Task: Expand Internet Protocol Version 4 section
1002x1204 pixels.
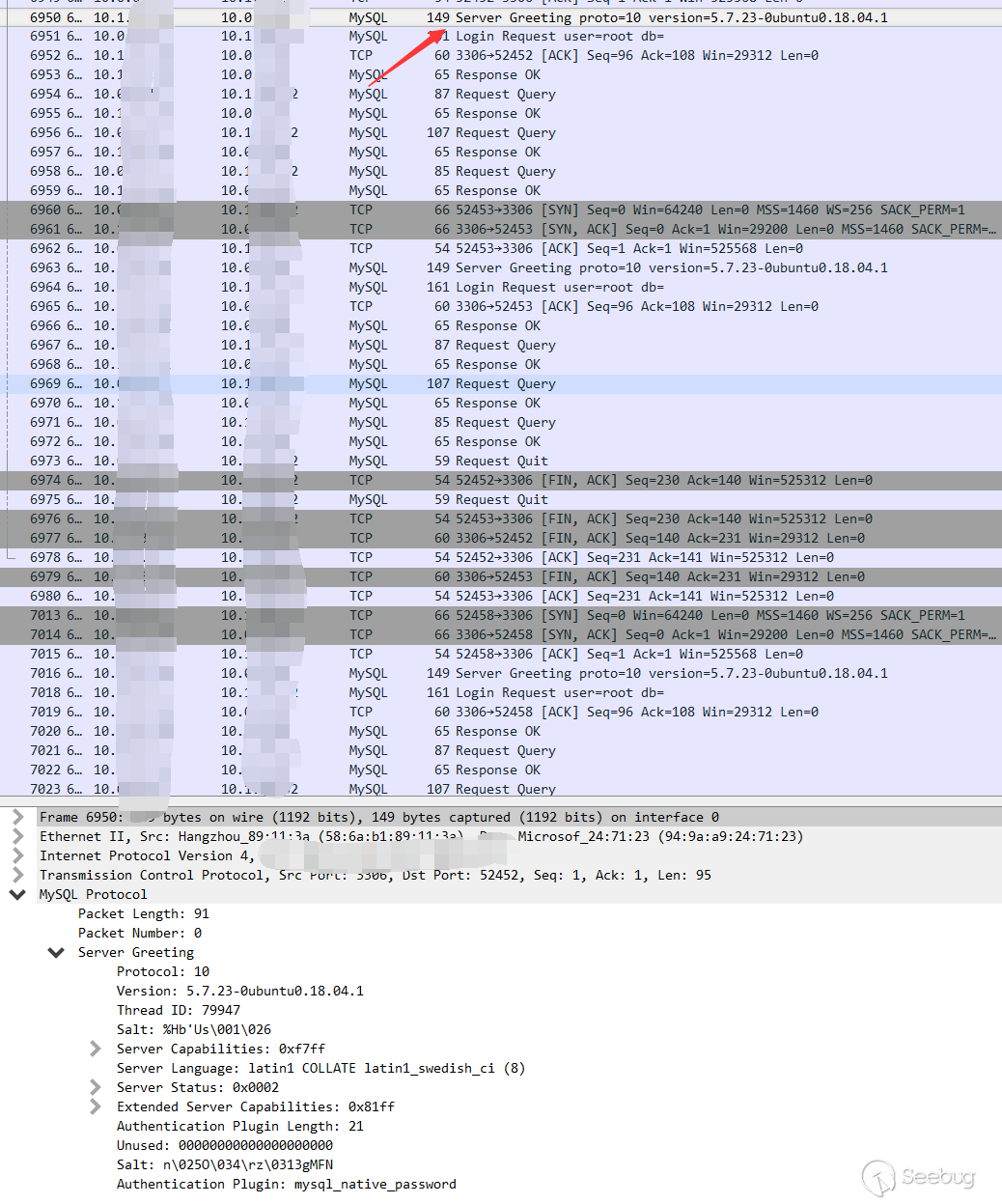Action: 17,855
